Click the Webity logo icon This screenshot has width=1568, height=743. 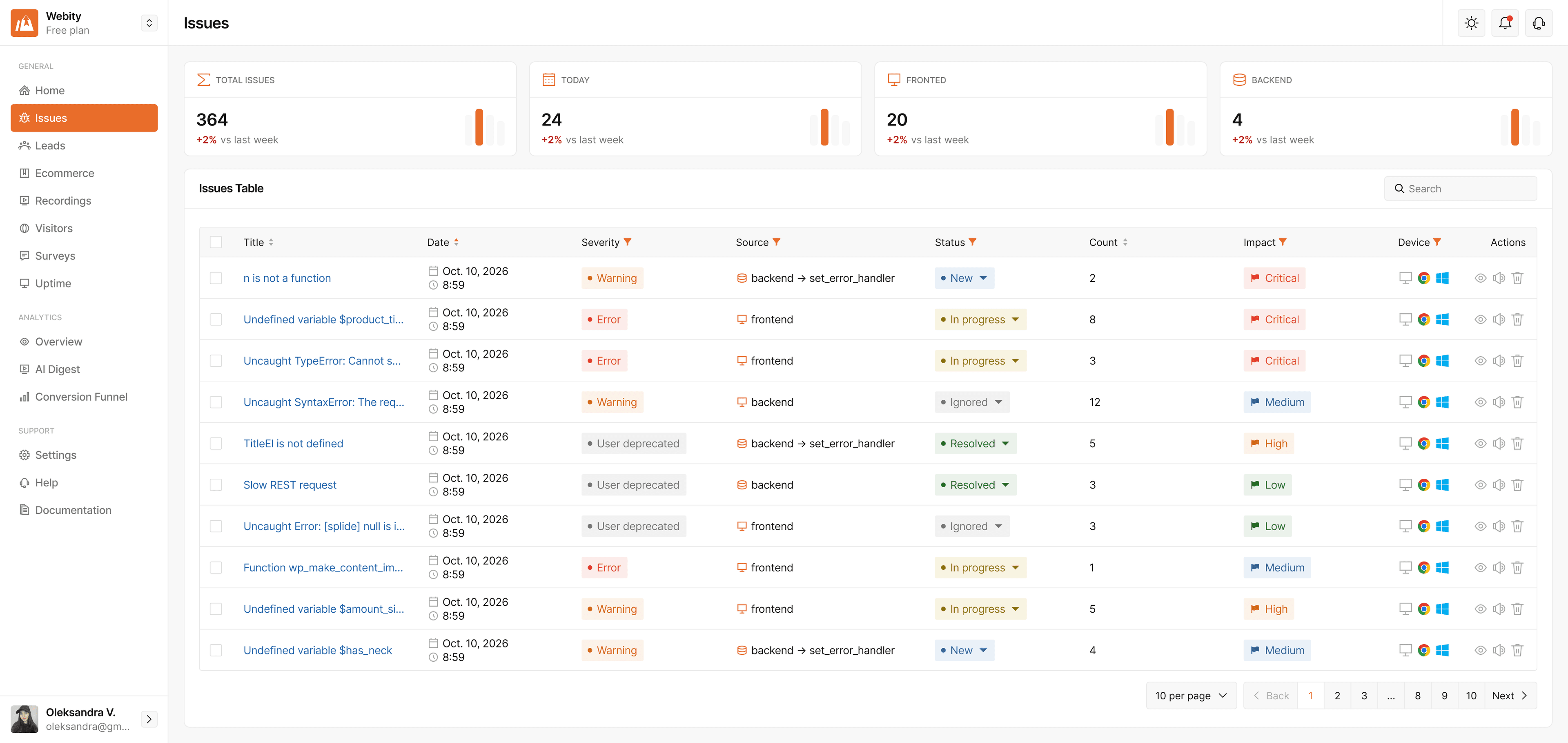coord(24,23)
